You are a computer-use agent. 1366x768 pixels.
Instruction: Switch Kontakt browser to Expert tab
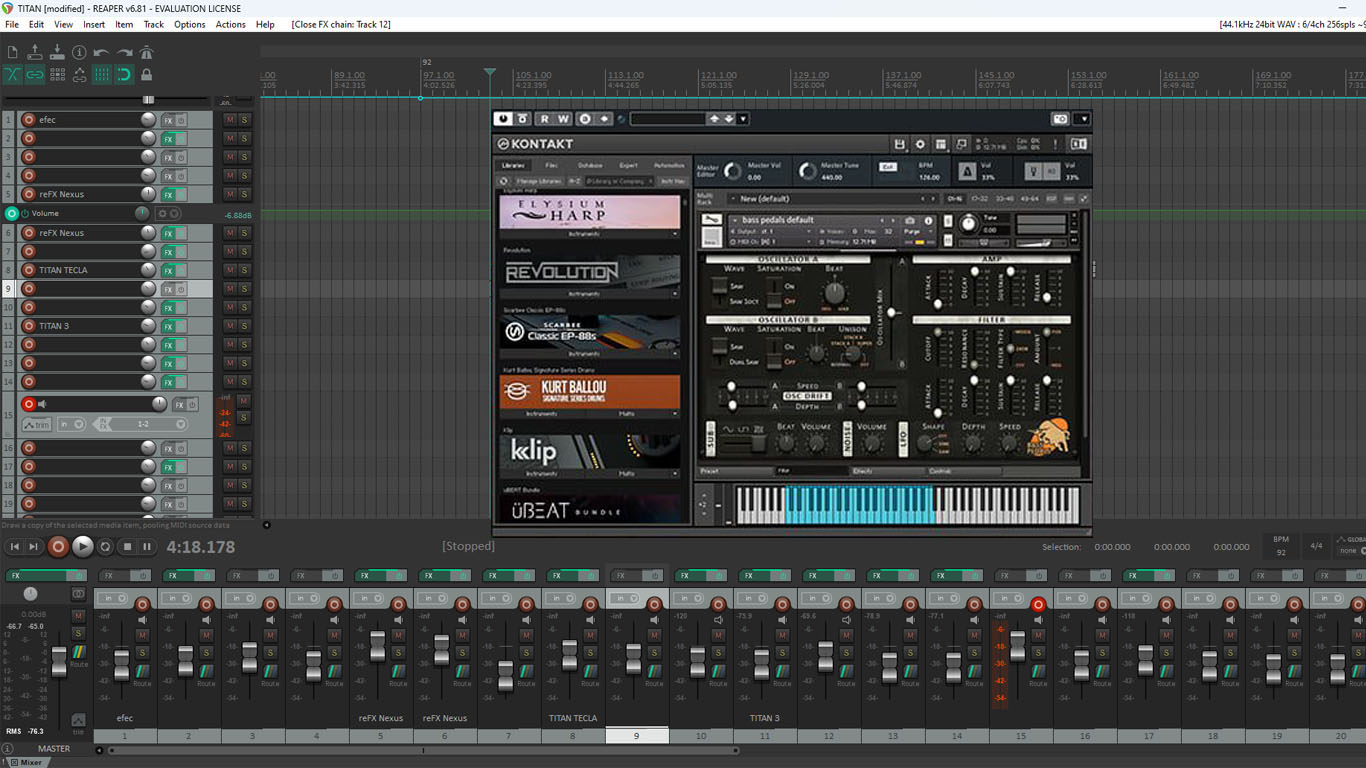click(628, 166)
